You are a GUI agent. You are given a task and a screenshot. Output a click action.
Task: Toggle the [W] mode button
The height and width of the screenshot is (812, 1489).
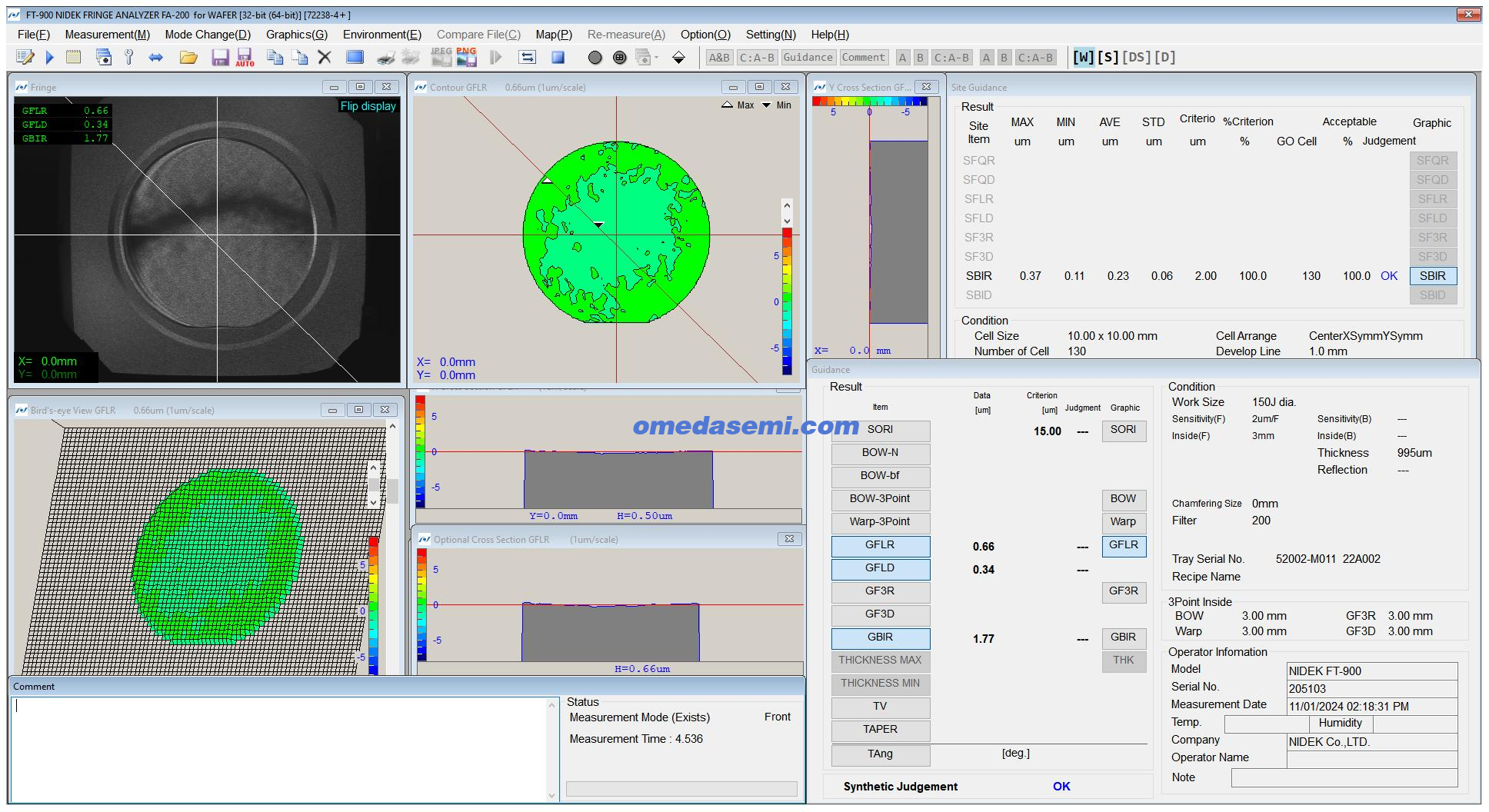click(x=1083, y=58)
